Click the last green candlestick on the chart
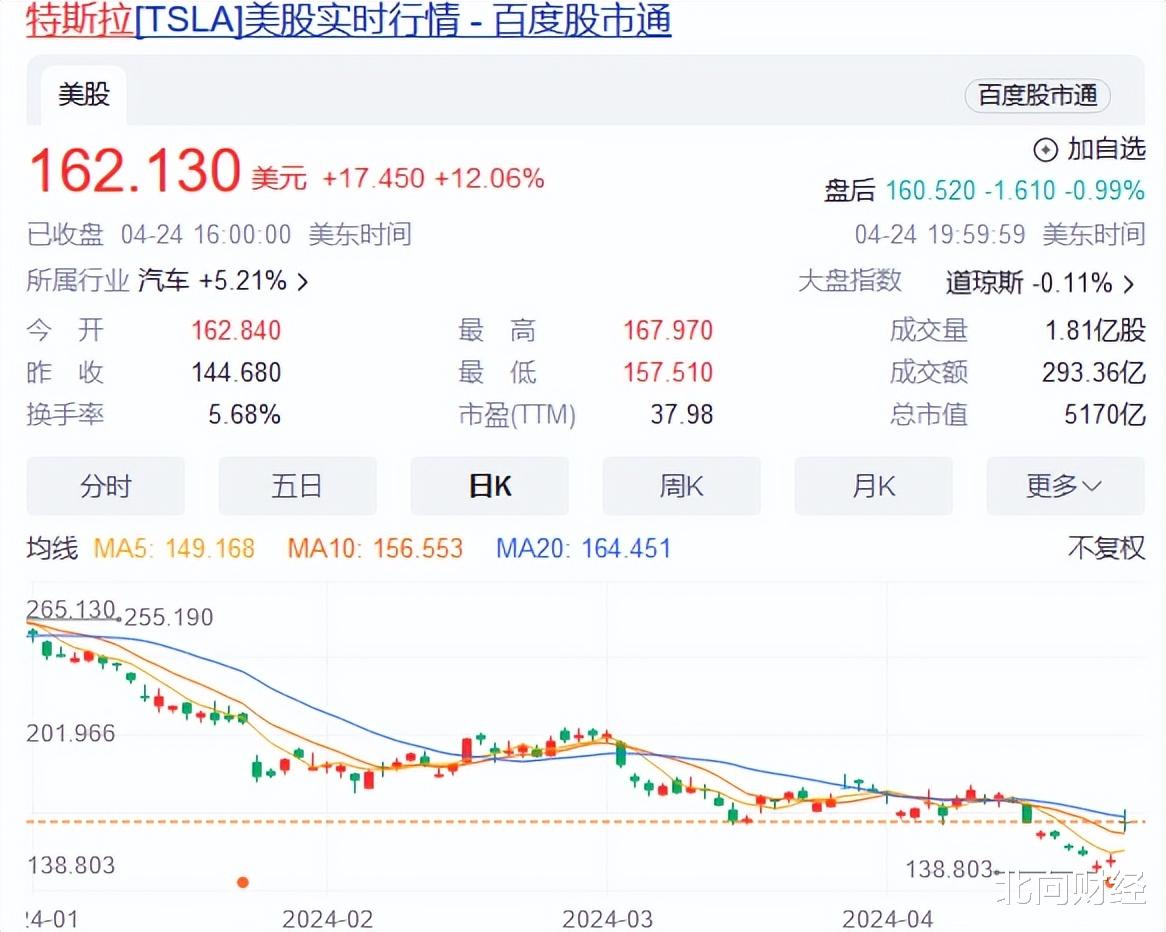1166x932 pixels. 1125,820
